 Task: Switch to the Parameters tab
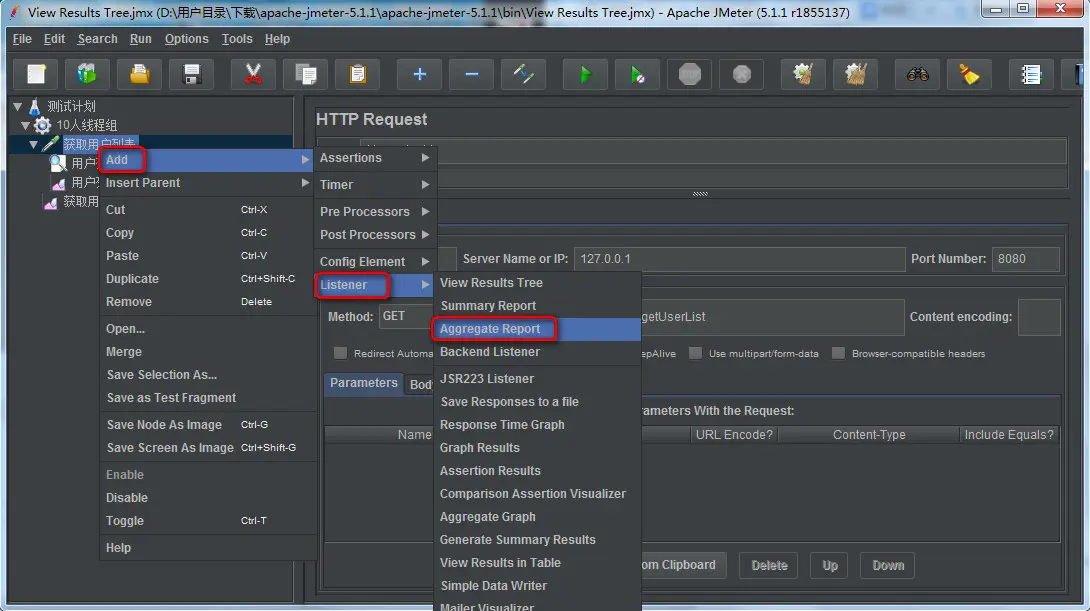(364, 383)
